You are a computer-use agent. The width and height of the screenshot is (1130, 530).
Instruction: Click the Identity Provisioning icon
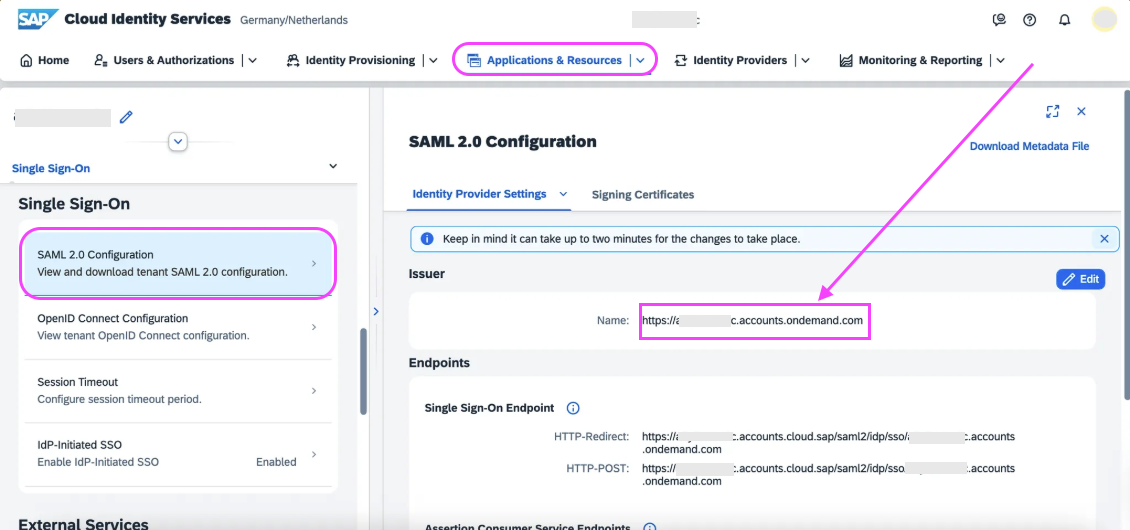coord(293,61)
